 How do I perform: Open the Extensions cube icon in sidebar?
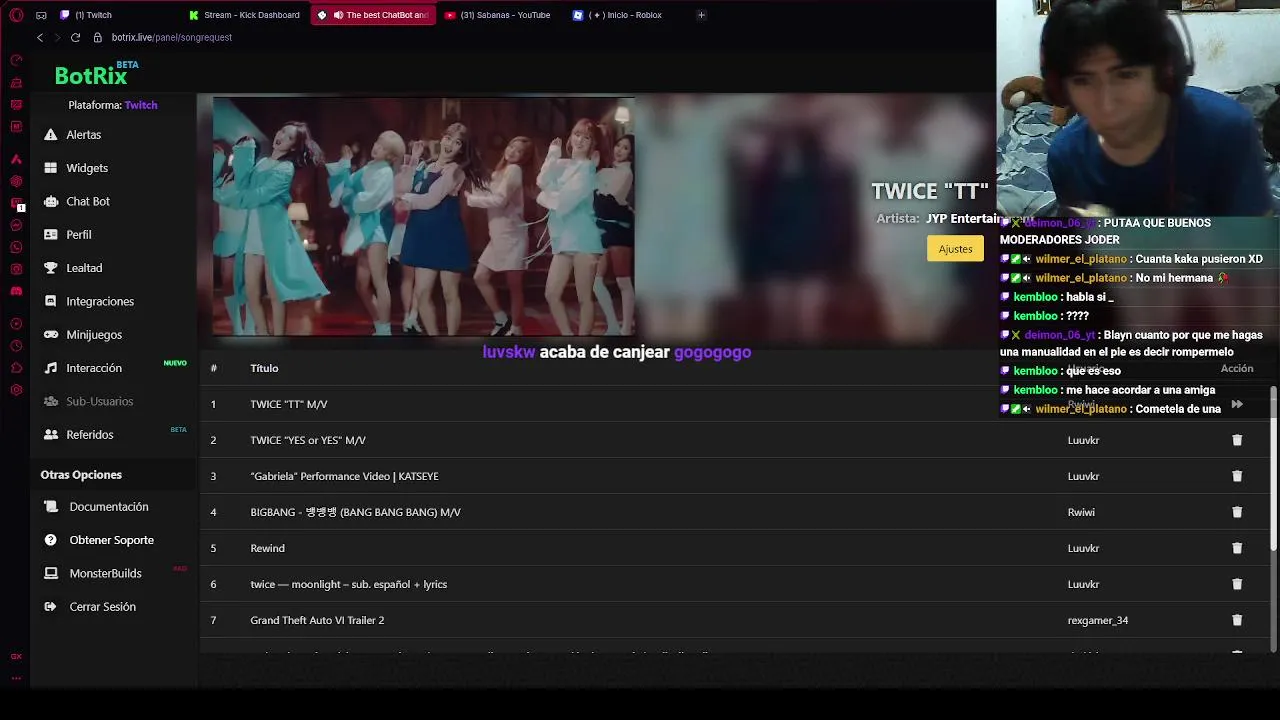coord(16,368)
